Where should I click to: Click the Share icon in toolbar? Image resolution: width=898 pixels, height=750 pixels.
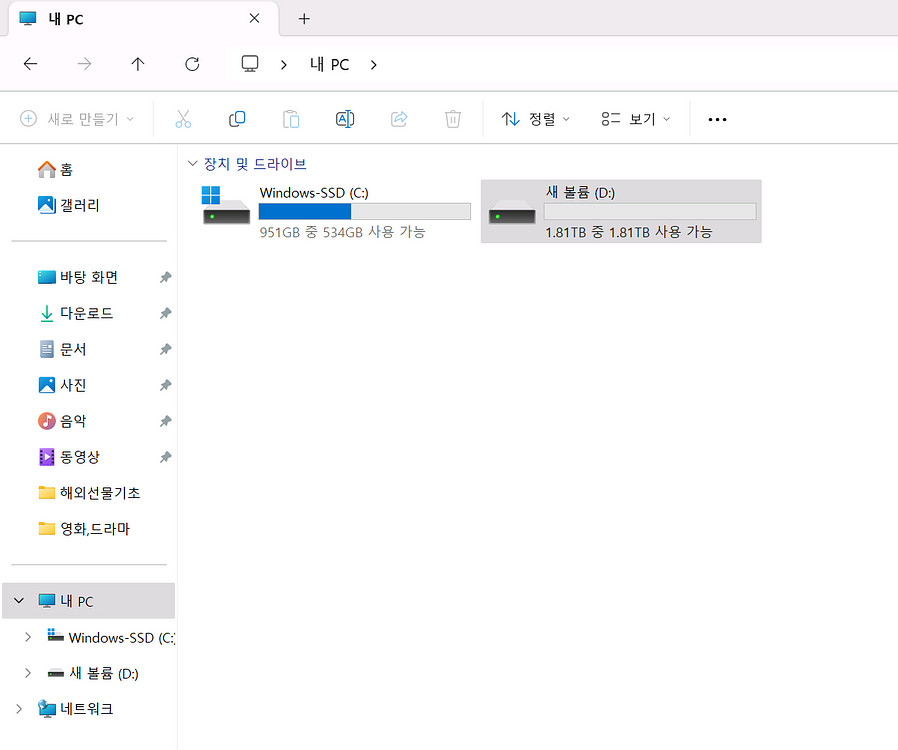point(399,119)
